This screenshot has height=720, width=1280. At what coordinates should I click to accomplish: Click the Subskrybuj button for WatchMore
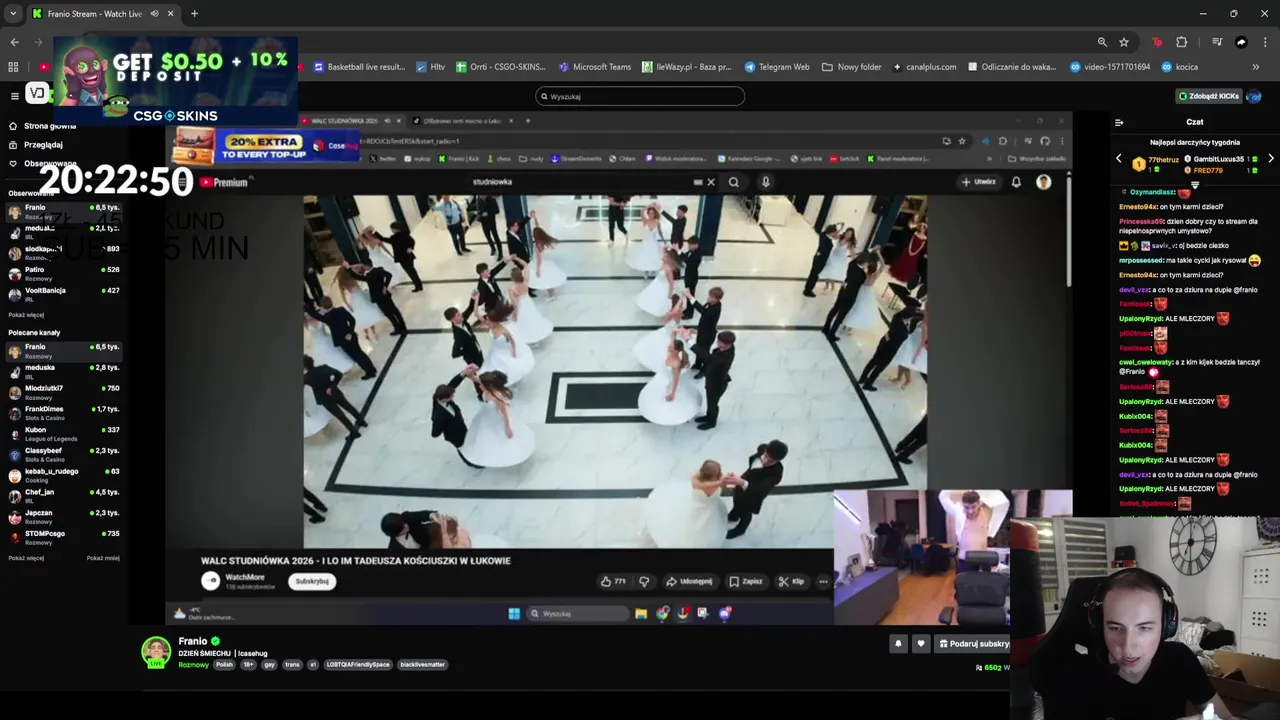point(312,581)
